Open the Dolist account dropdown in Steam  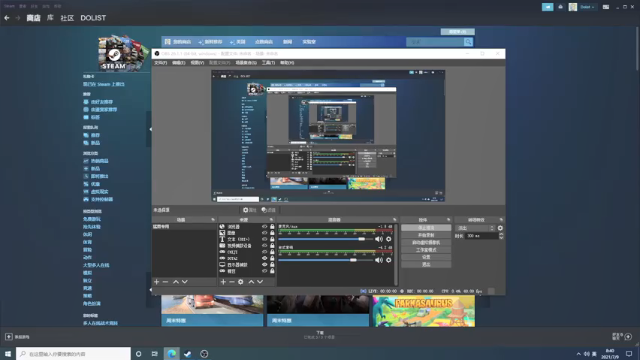click(587, 7)
